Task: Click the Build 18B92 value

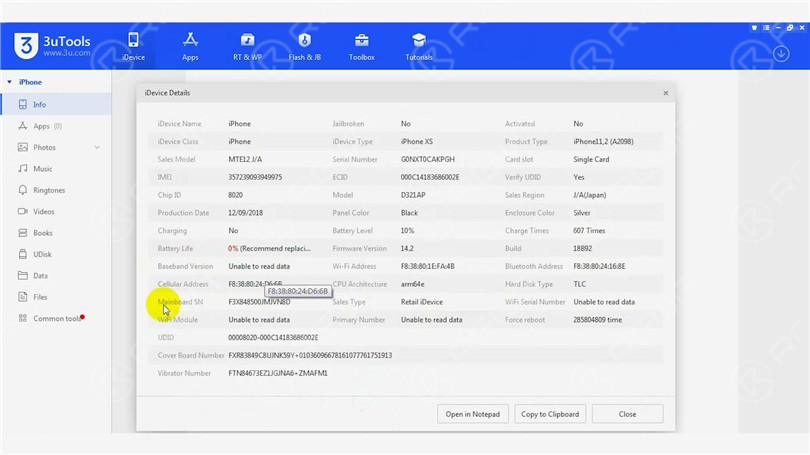Action: pyautogui.click(x=583, y=248)
